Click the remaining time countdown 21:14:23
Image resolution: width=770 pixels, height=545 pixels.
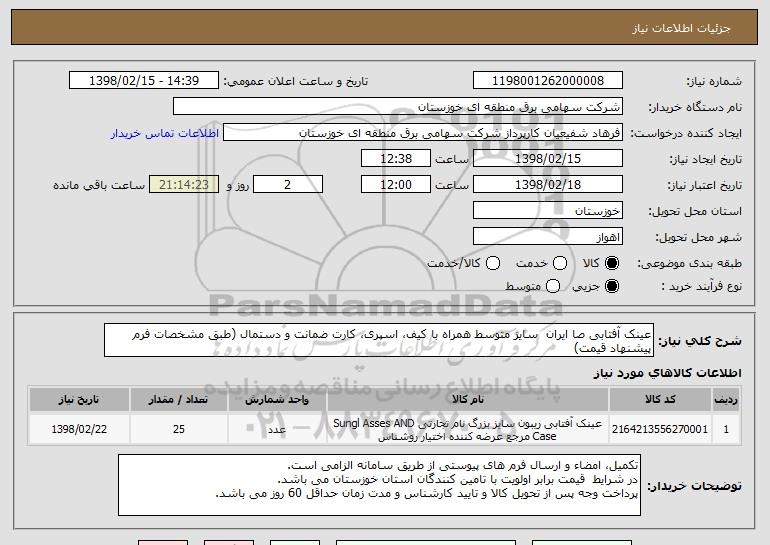tap(184, 185)
